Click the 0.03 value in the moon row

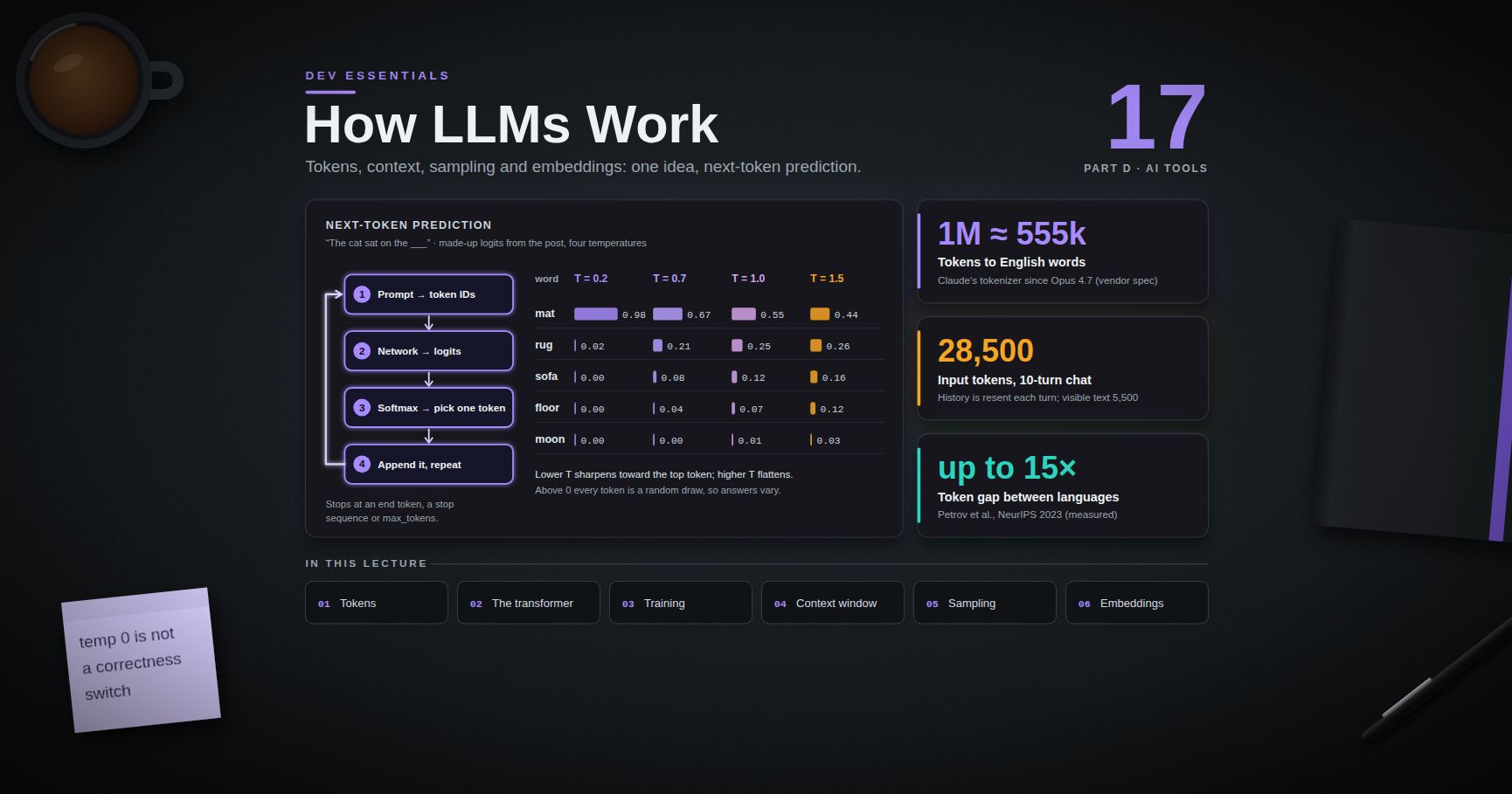coord(829,441)
